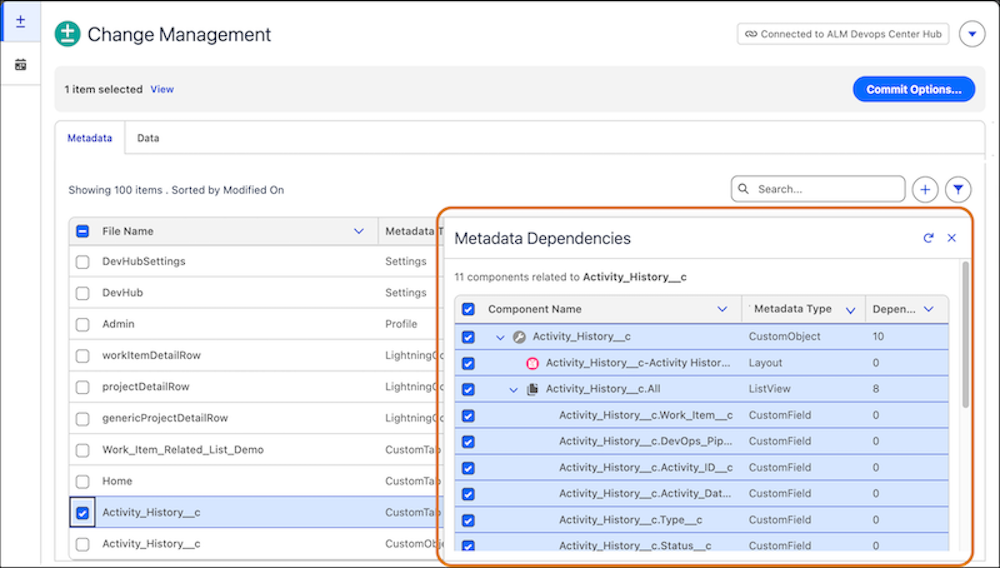This screenshot has width=1000, height=568.
Task: Select the Admin file name
Action: [118, 324]
